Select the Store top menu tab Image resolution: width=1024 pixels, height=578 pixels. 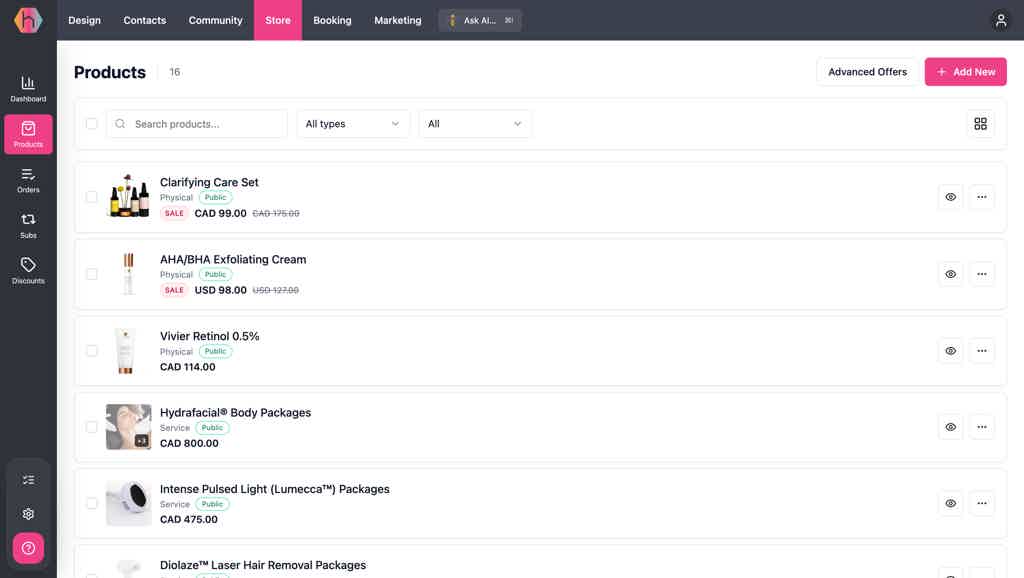278,20
